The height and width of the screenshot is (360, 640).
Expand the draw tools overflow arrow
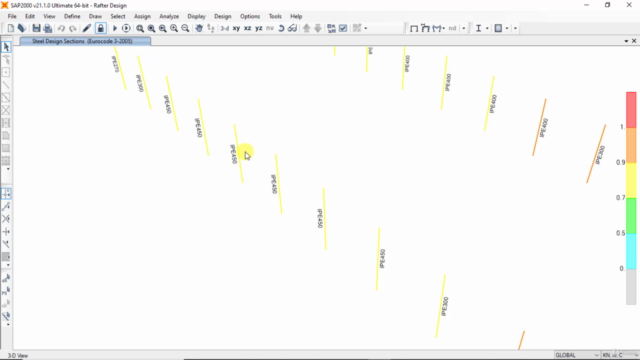[8, 169]
